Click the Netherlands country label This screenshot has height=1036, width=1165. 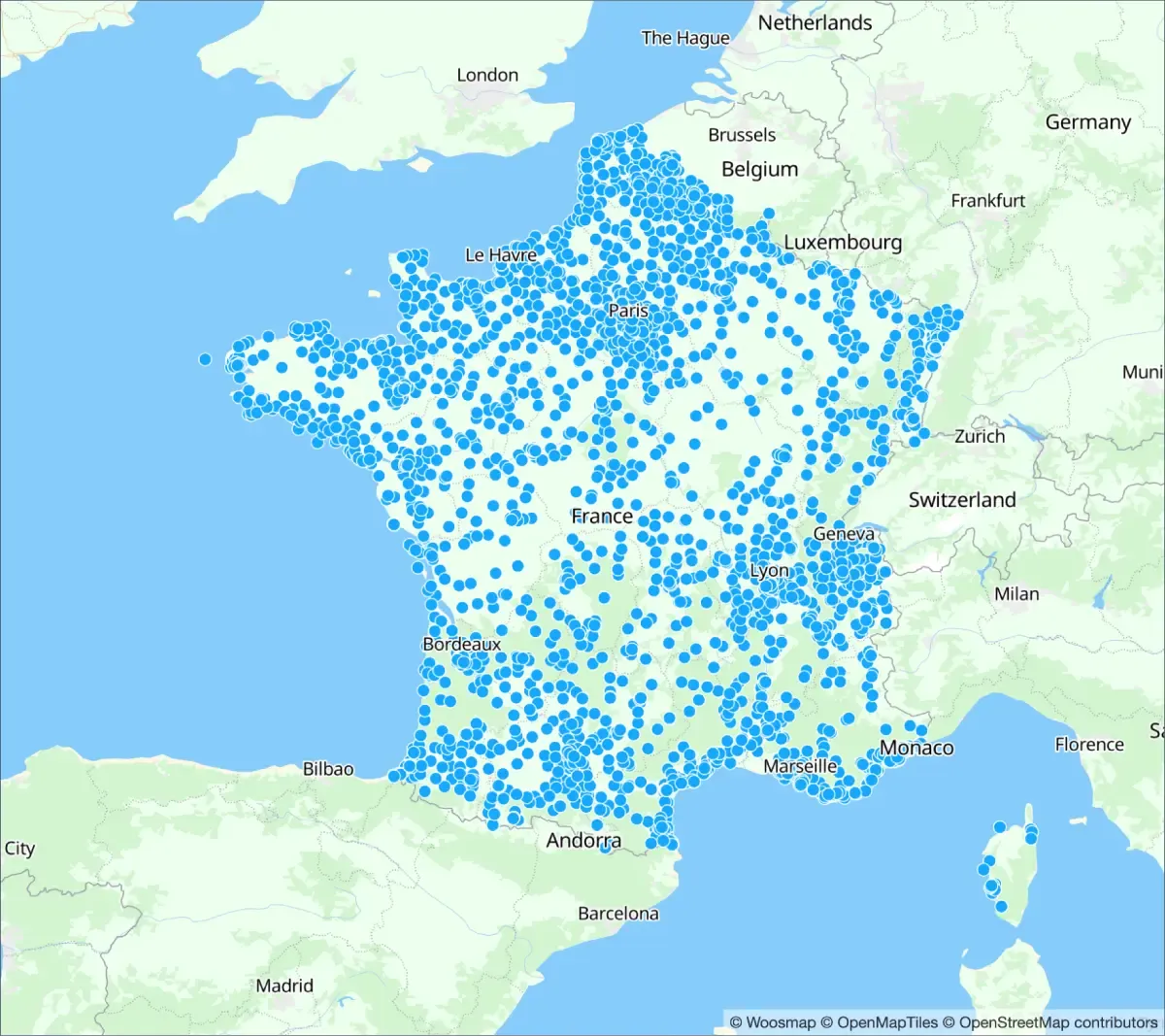coord(815,22)
